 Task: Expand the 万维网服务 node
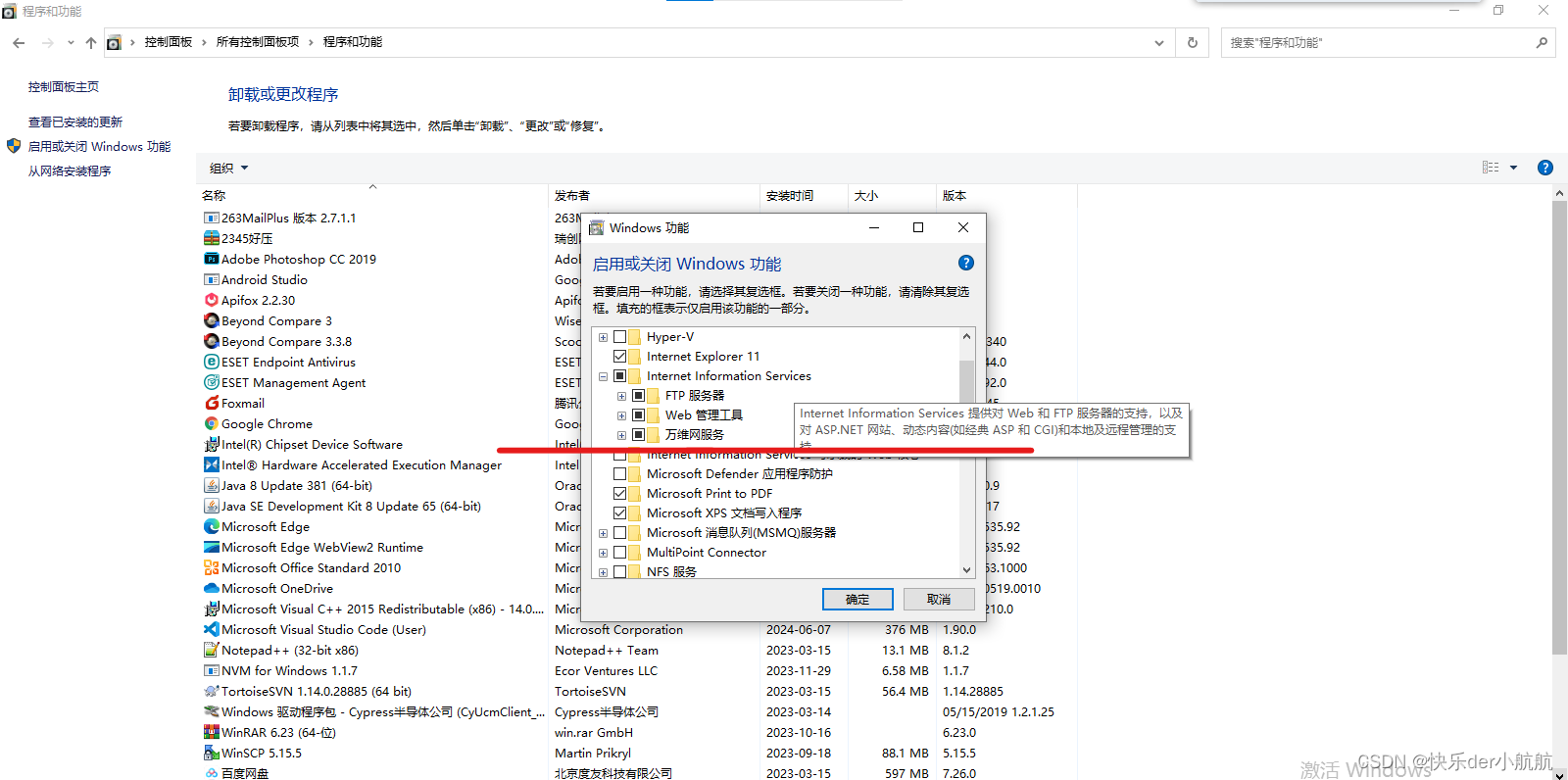621,435
